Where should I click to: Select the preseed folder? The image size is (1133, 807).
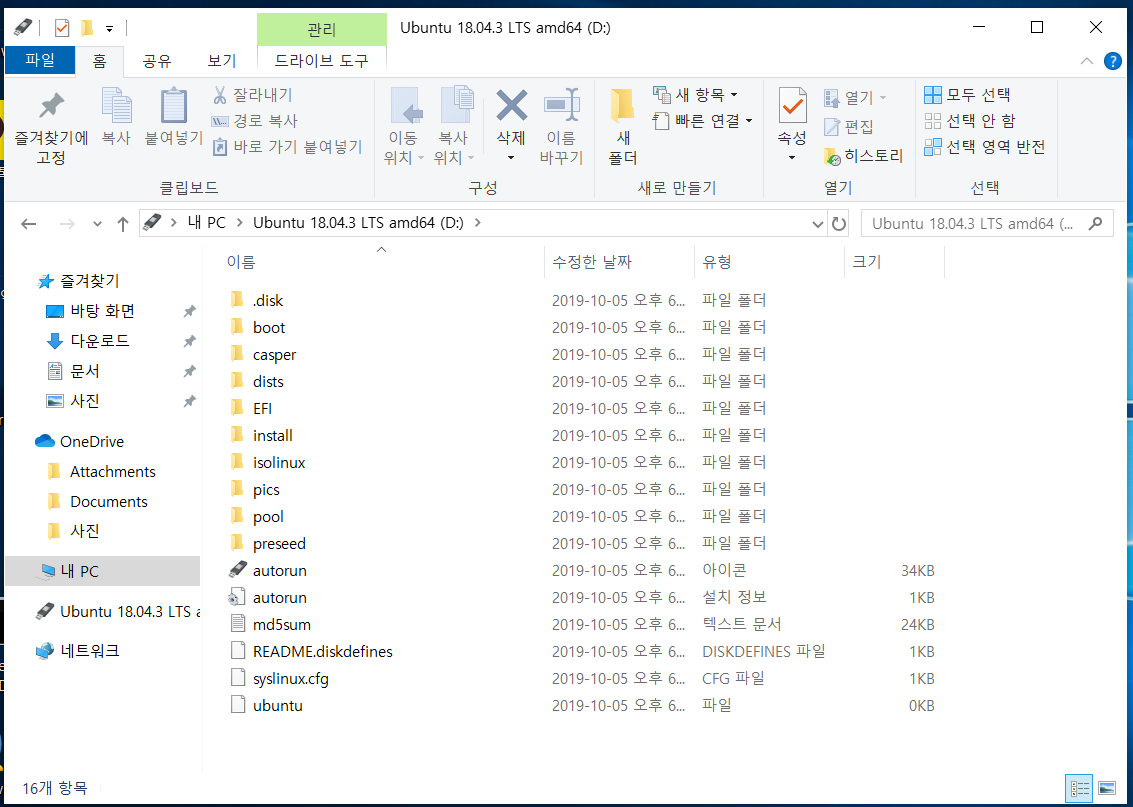point(279,543)
